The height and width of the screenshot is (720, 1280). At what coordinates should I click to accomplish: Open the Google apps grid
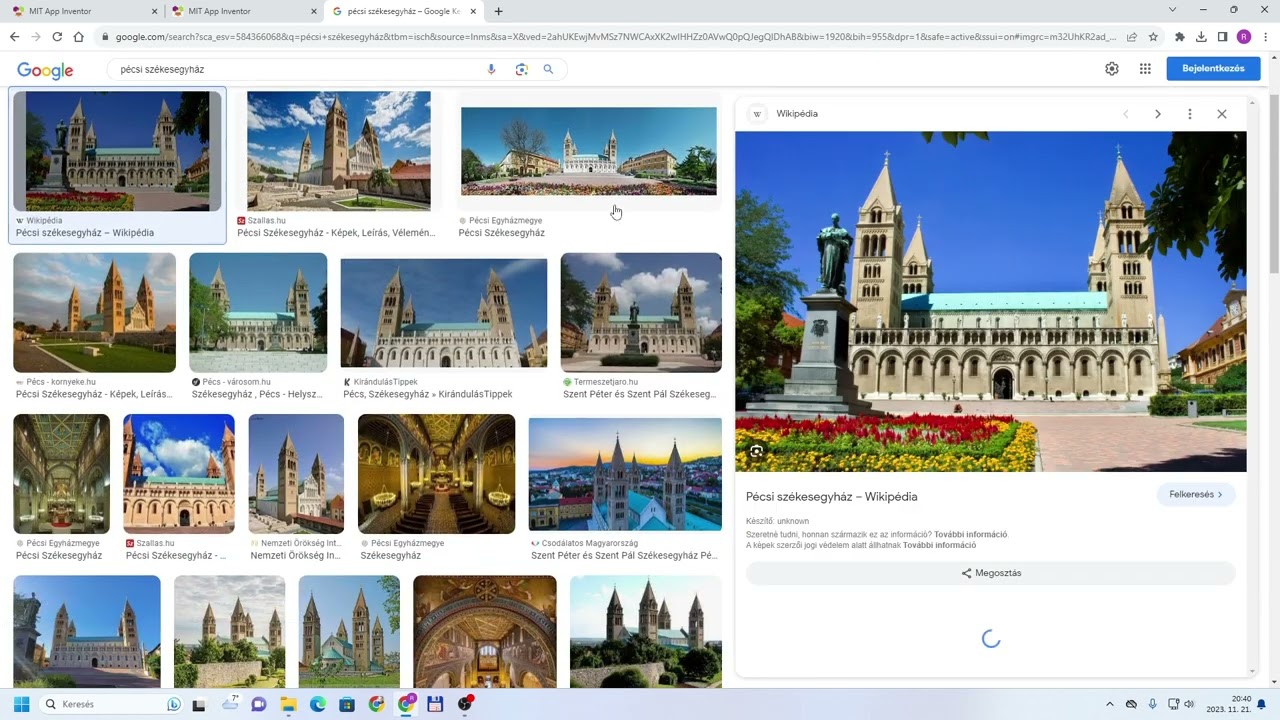coord(1145,69)
